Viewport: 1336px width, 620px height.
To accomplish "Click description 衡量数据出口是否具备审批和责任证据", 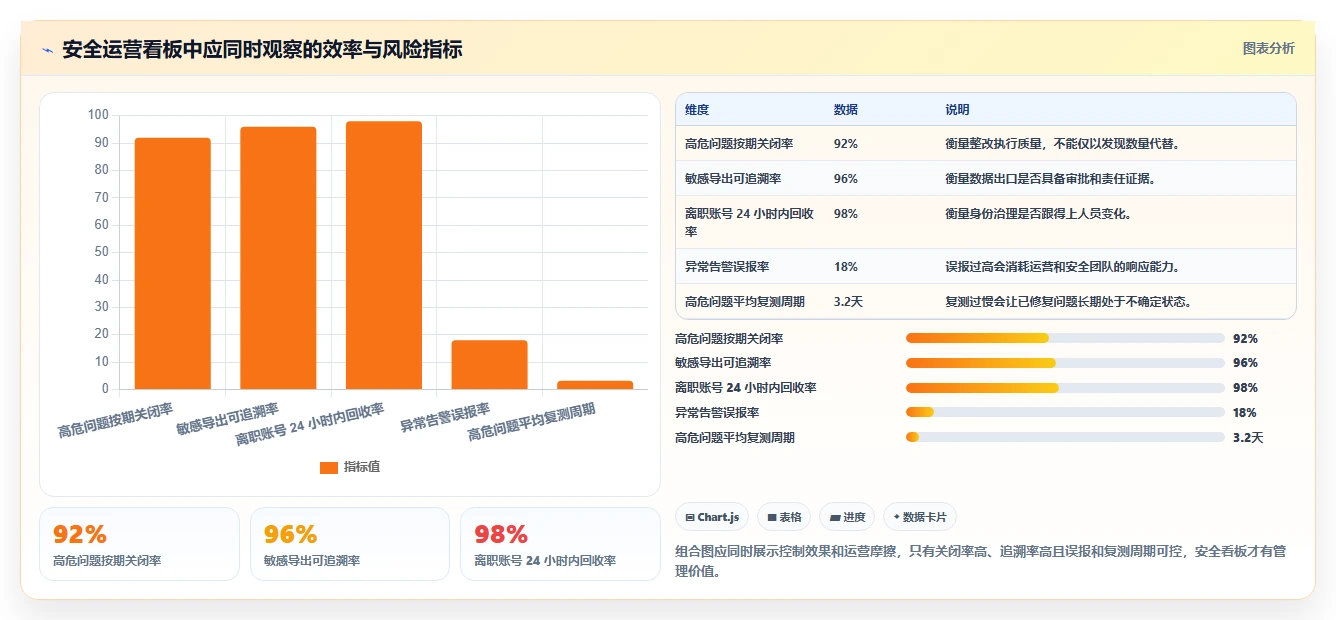I will (x=1053, y=178).
